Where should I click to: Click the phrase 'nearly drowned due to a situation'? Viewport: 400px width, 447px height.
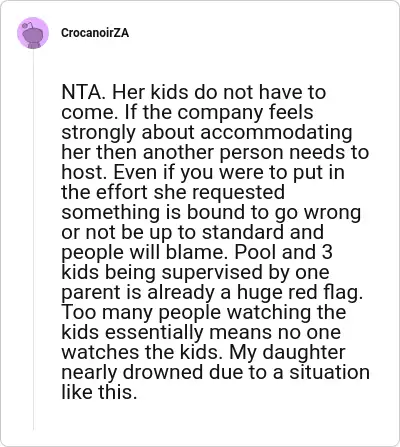click(216, 372)
